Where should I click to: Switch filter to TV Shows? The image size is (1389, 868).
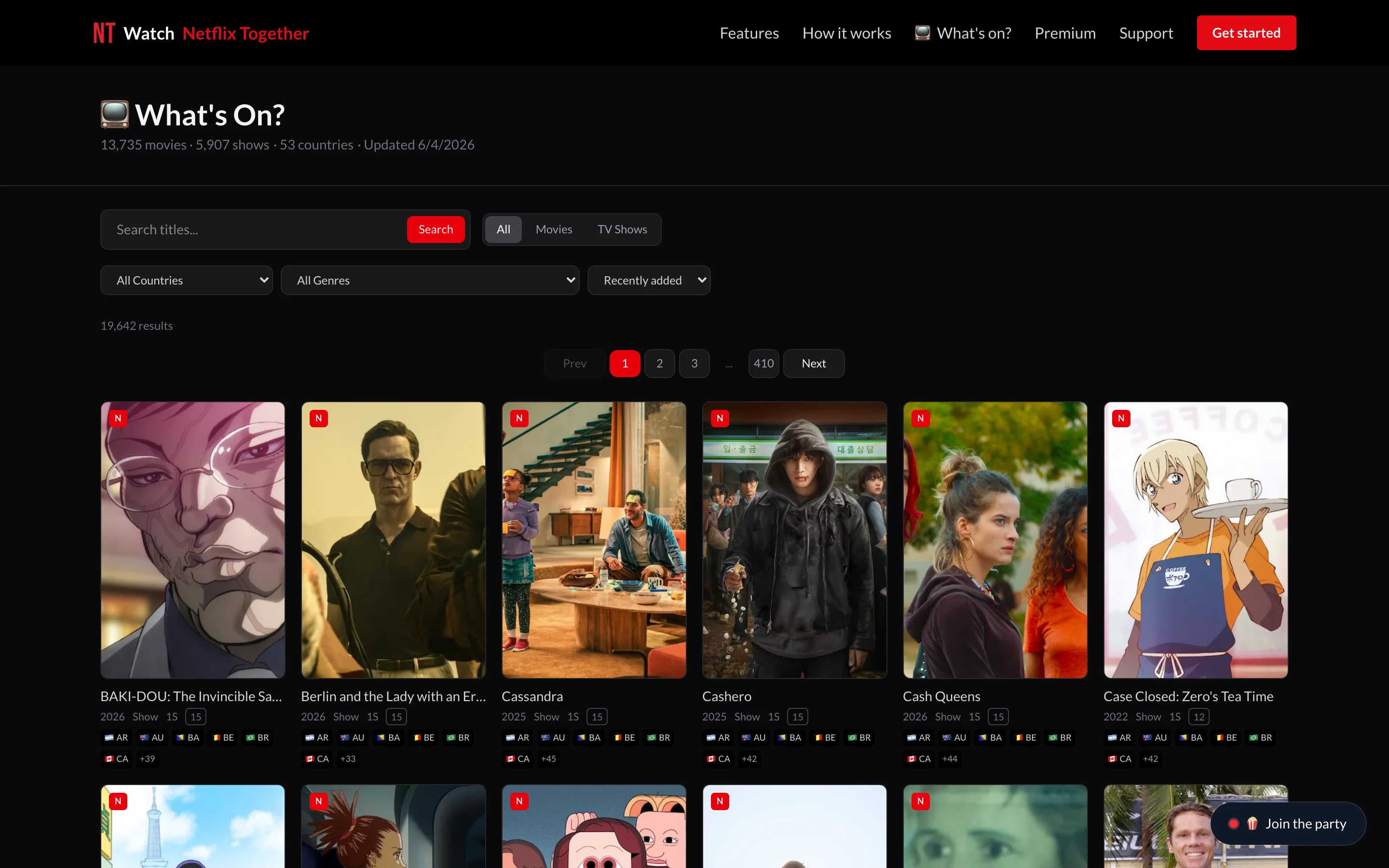tap(622, 230)
